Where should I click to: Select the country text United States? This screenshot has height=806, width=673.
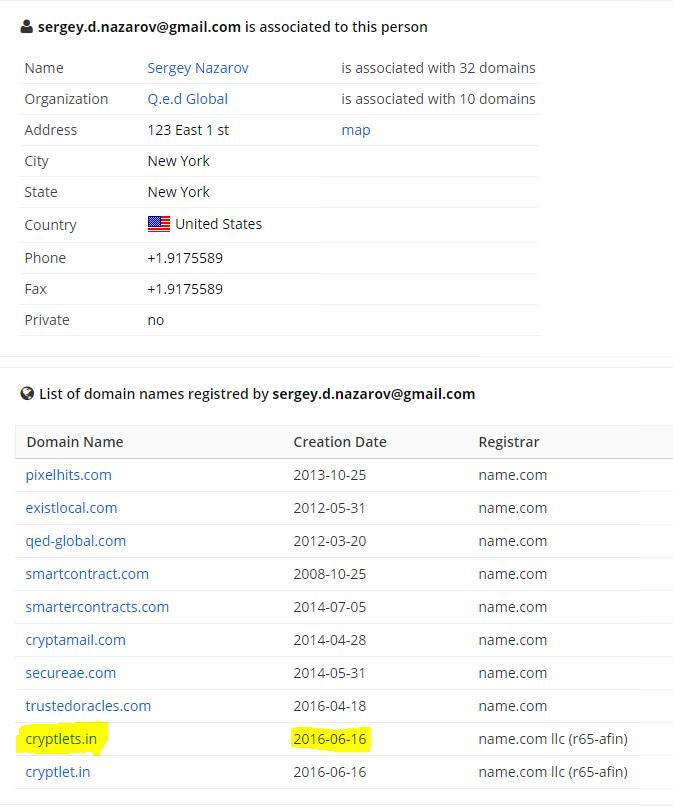click(219, 224)
